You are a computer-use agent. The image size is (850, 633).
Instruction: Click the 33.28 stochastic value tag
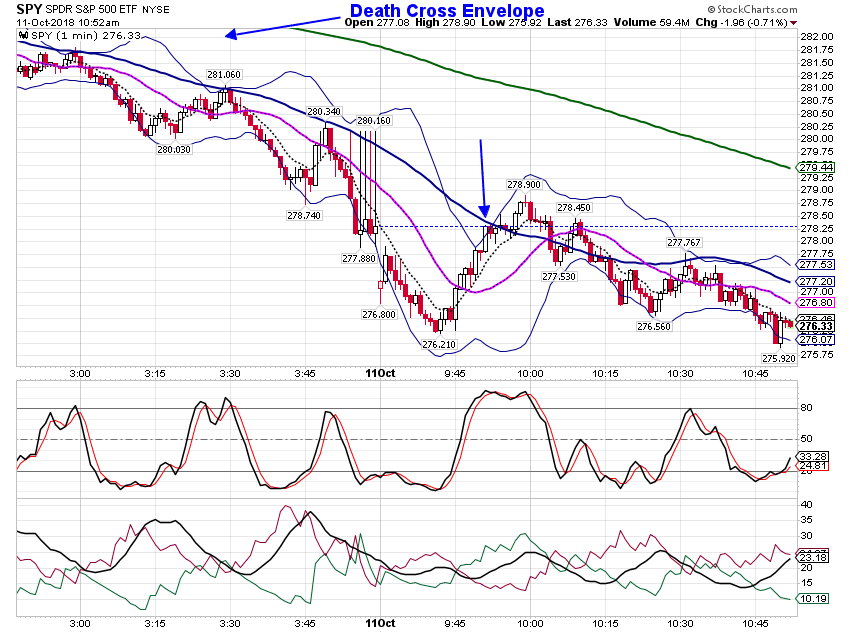tap(812, 456)
